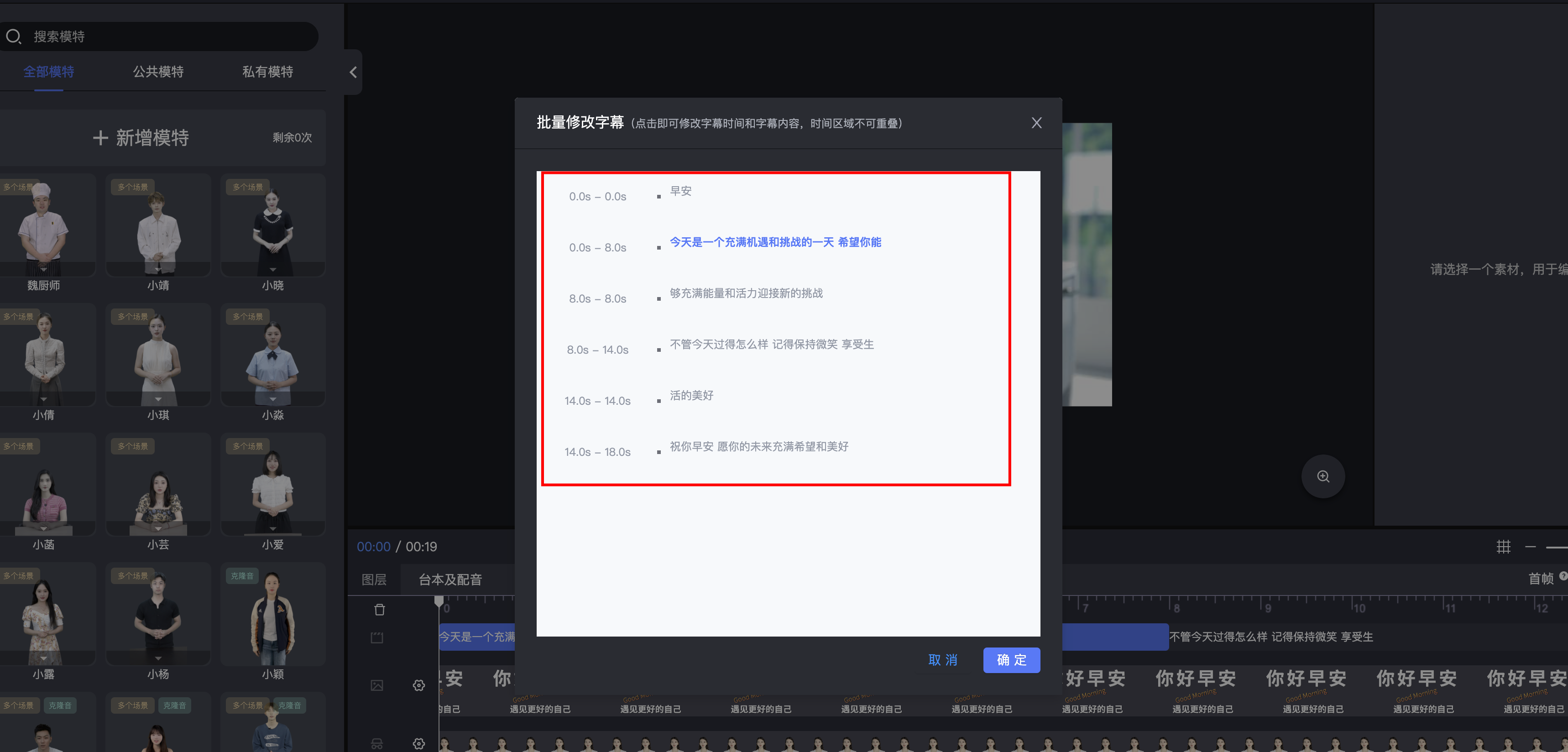Switch to the 公共模特 tab
The image size is (1568, 752).
click(158, 72)
